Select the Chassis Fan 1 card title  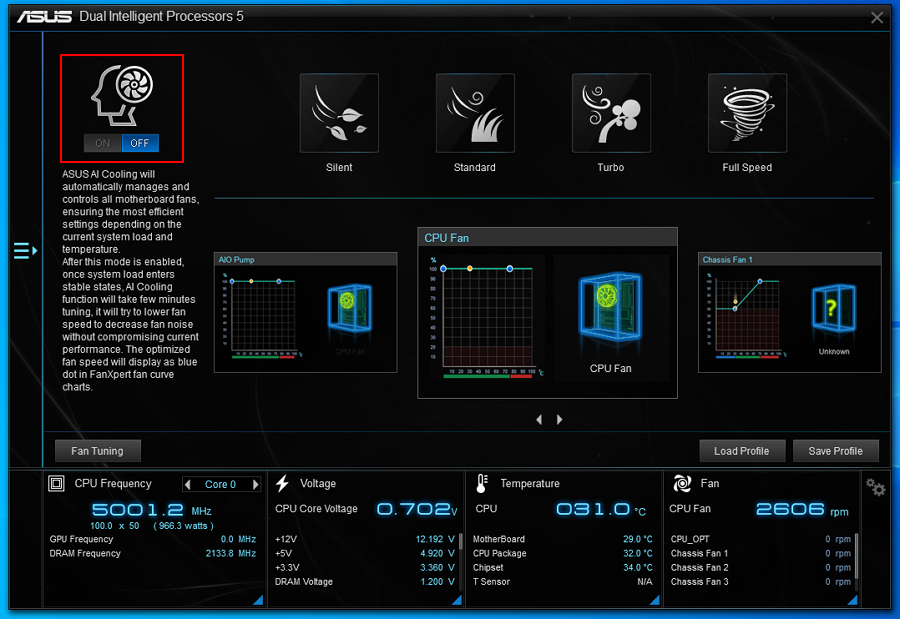[728, 260]
